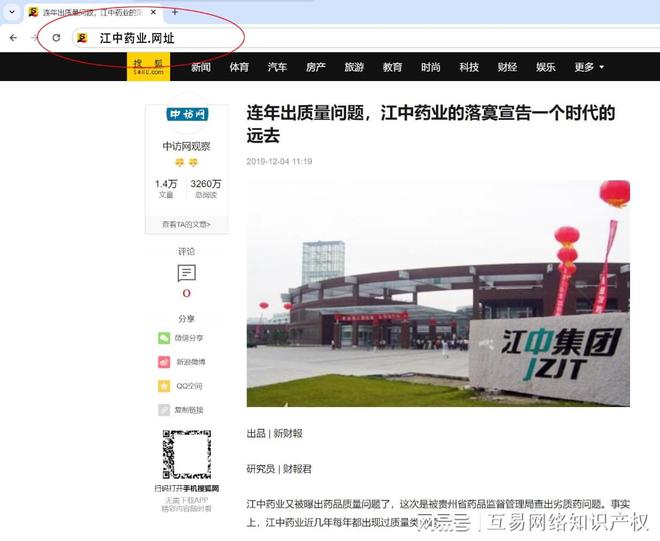
Task: Close the current Sohu article tab
Action: click(153, 12)
